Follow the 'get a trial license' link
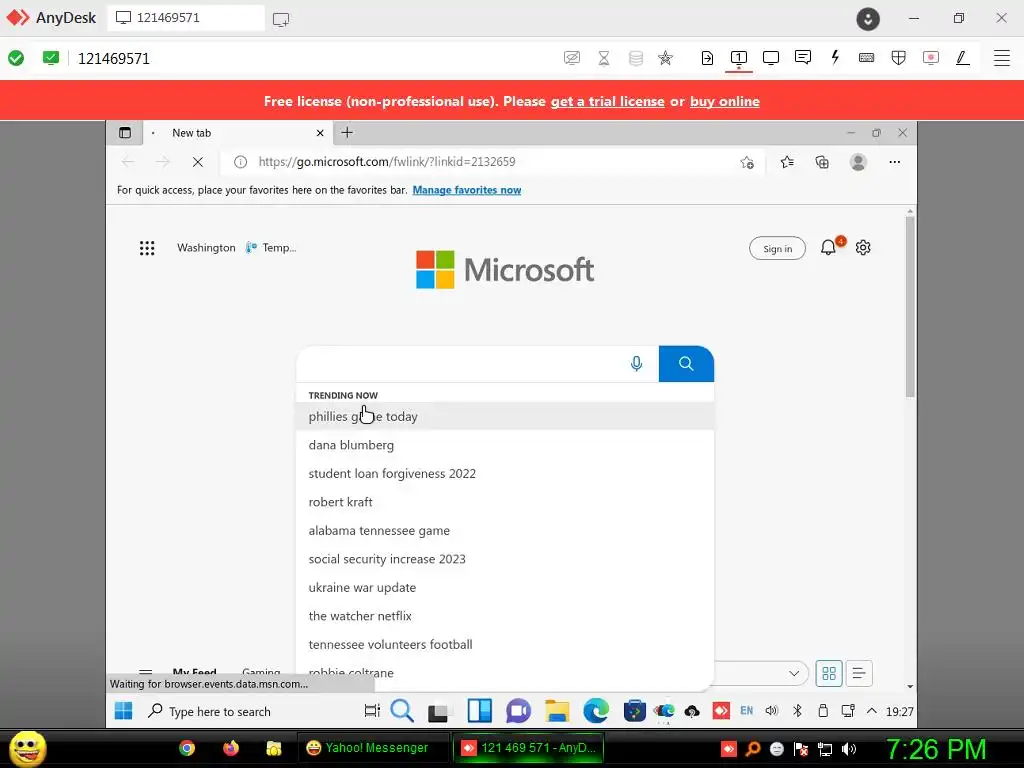The width and height of the screenshot is (1024, 768). point(607,101)
